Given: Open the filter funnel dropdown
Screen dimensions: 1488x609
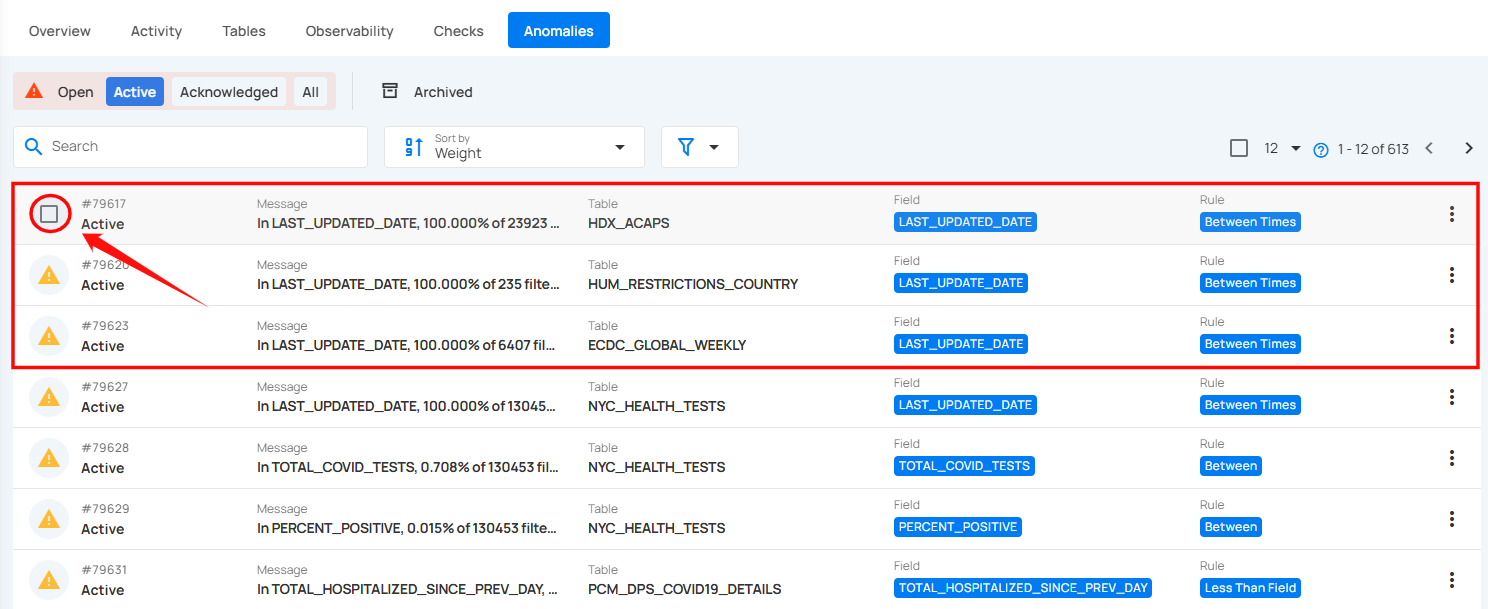Looking at the screenshot, I should click(699, 147).
